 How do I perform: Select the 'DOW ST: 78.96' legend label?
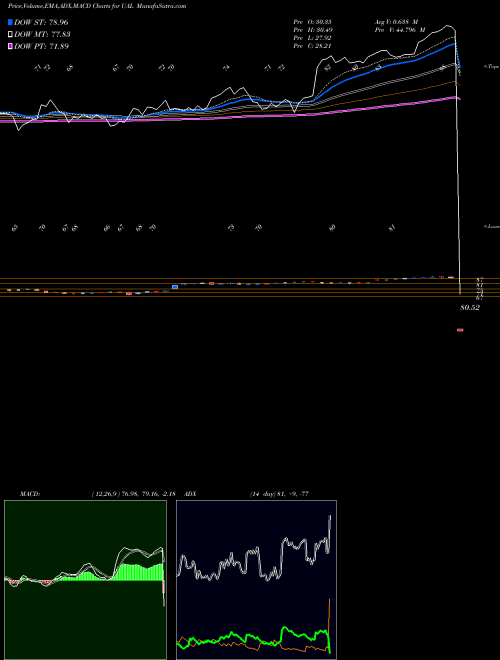click(x=41, y=22)
